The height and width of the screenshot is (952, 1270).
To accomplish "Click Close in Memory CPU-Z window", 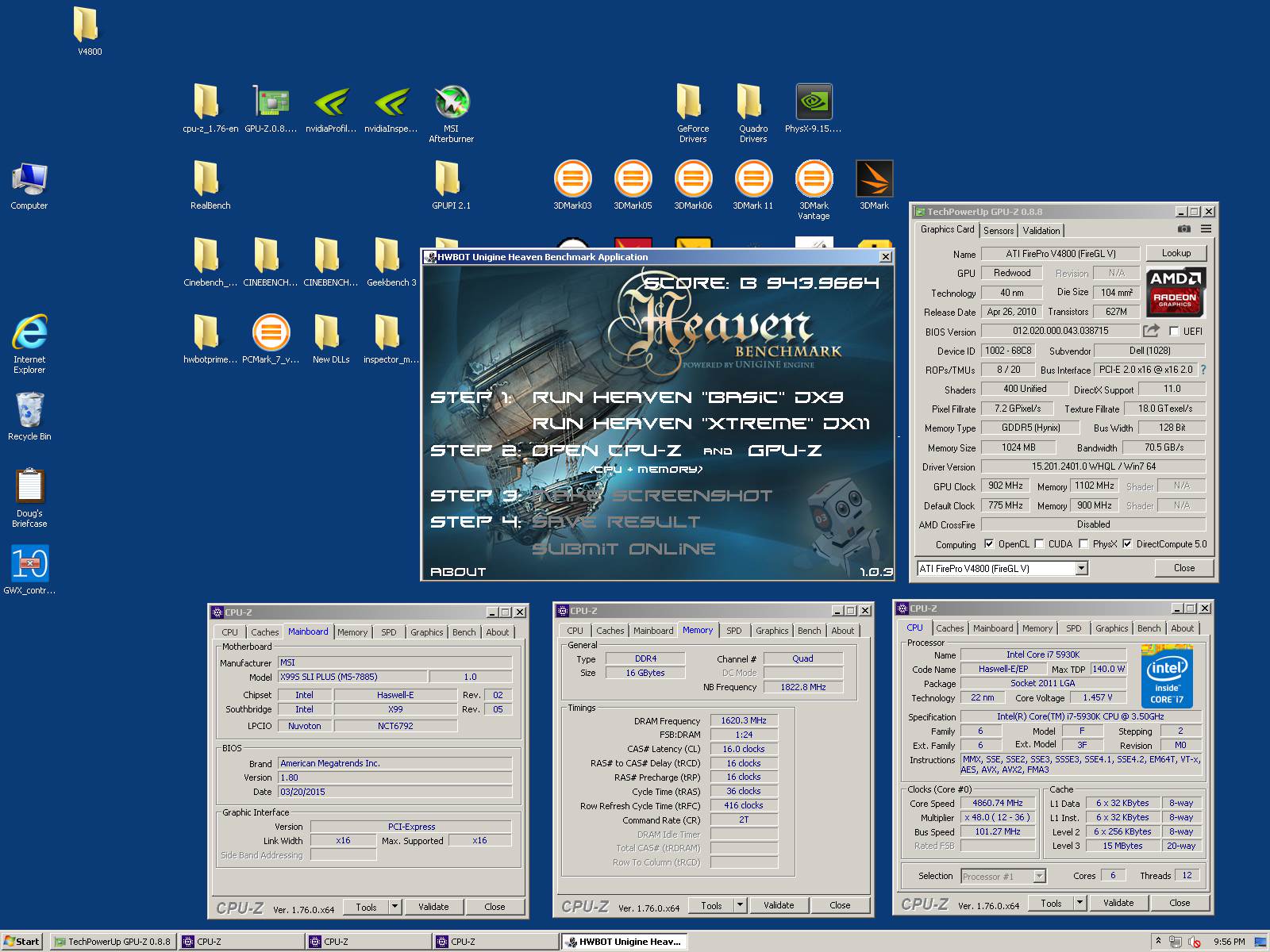I will click(x=840, y=905).
